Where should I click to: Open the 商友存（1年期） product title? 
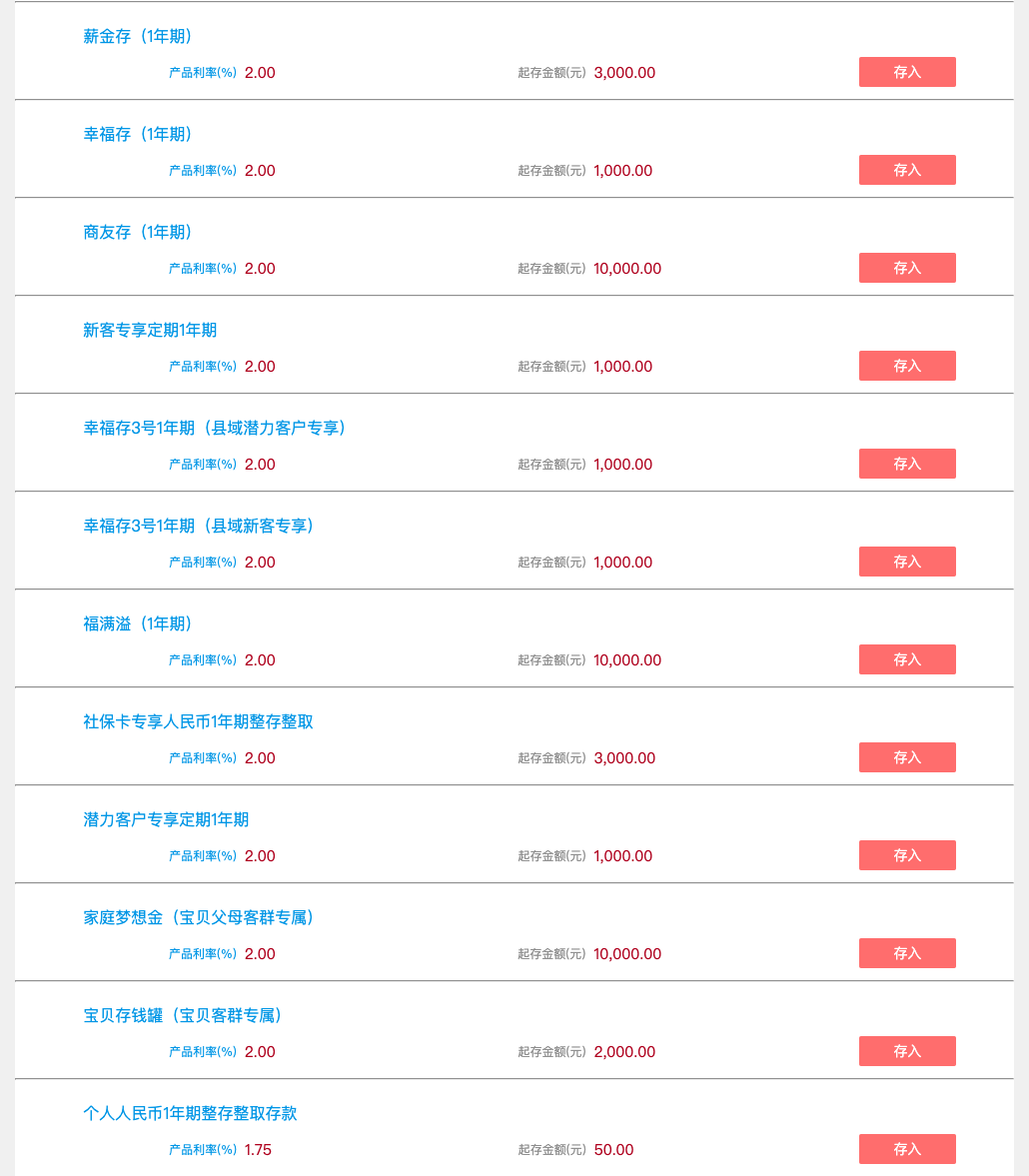click(x=138, y=233)
